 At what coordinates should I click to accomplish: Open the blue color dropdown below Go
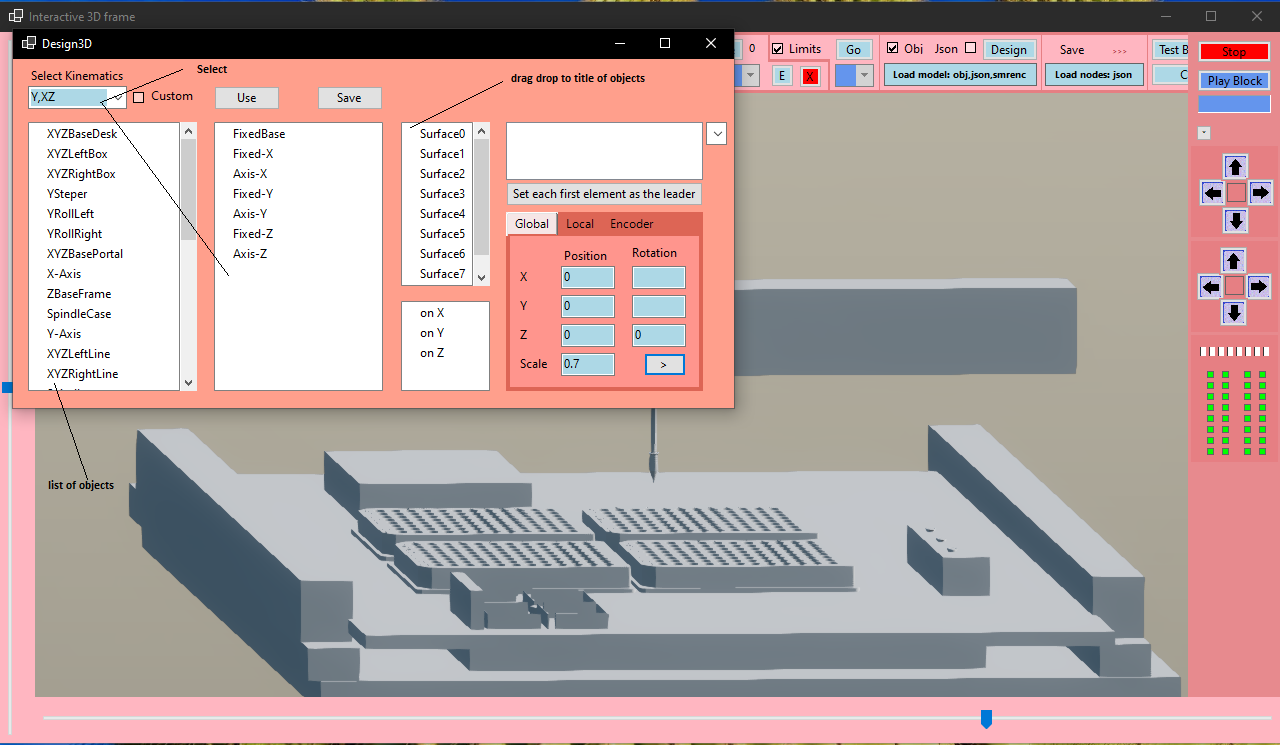coord(854,75)
